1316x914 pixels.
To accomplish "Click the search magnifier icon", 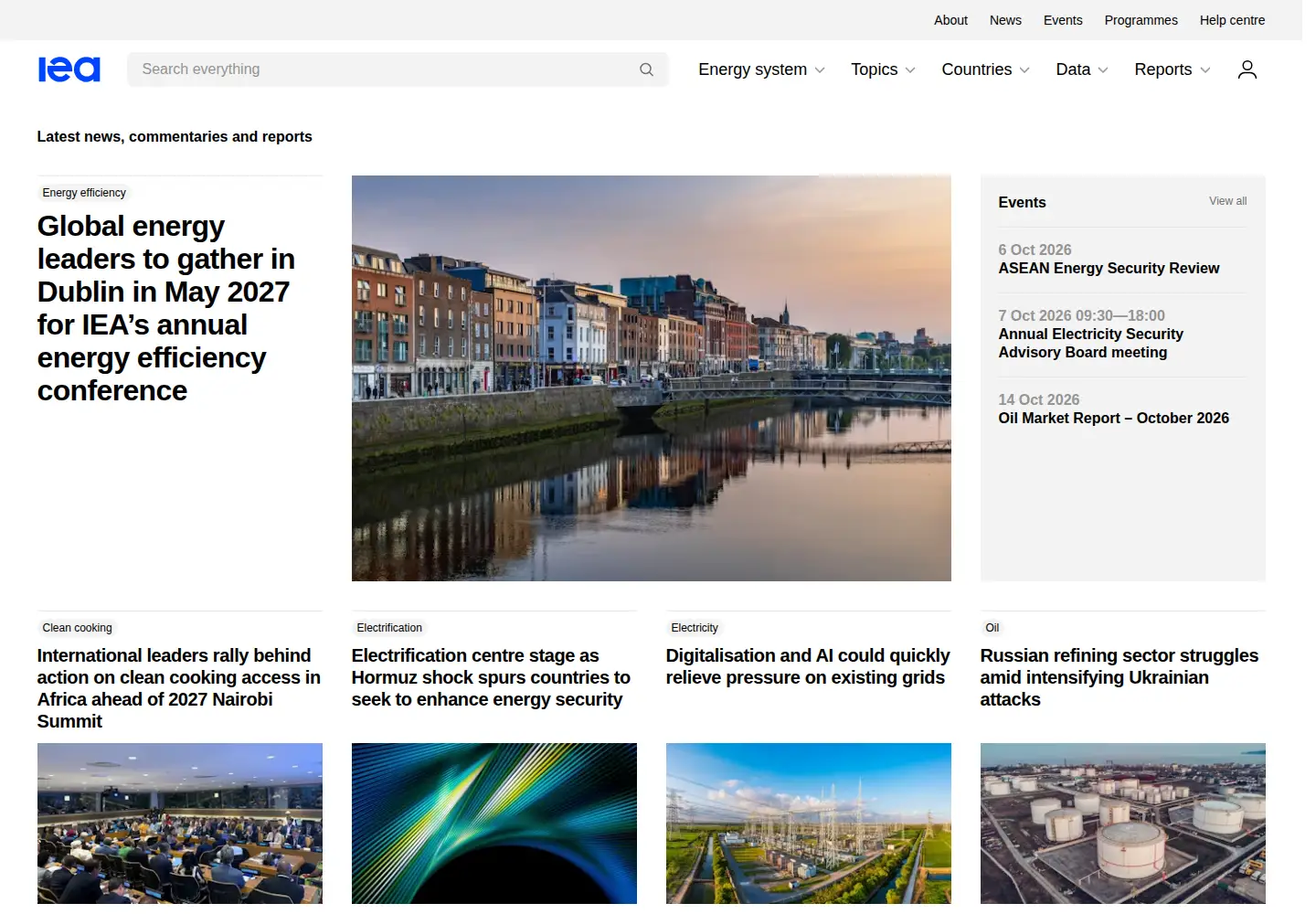I will tap(646, 69).
